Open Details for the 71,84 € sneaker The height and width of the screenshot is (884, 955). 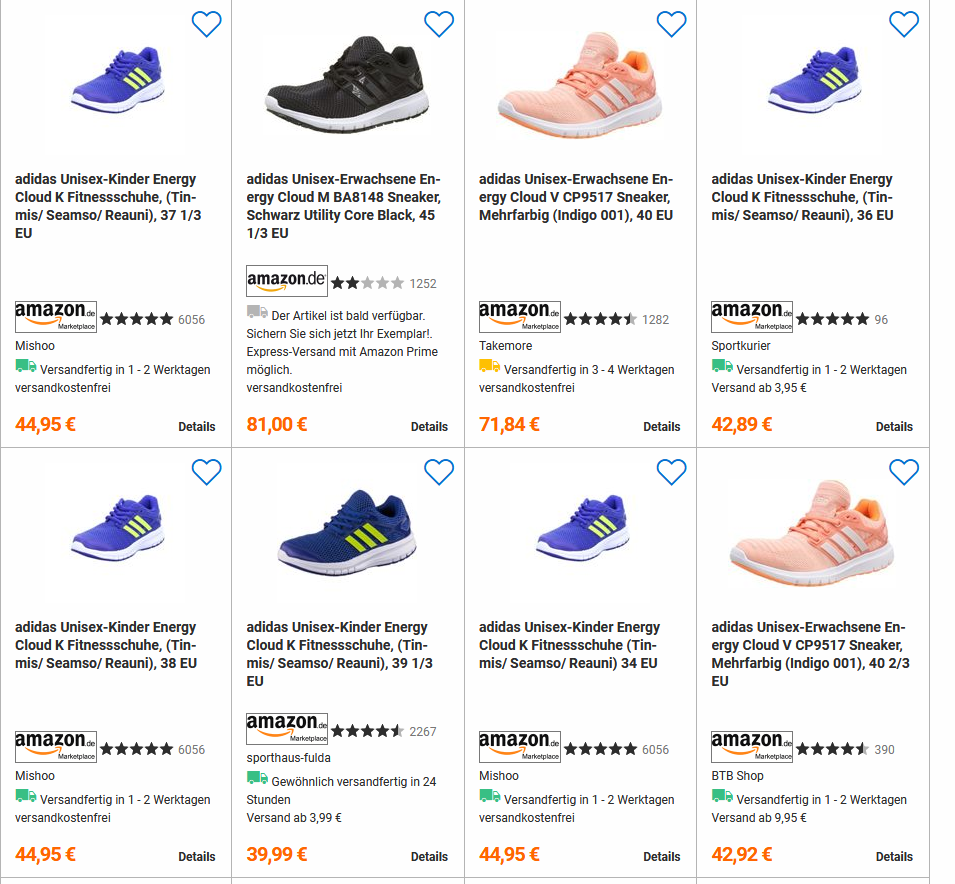(661, 426)
